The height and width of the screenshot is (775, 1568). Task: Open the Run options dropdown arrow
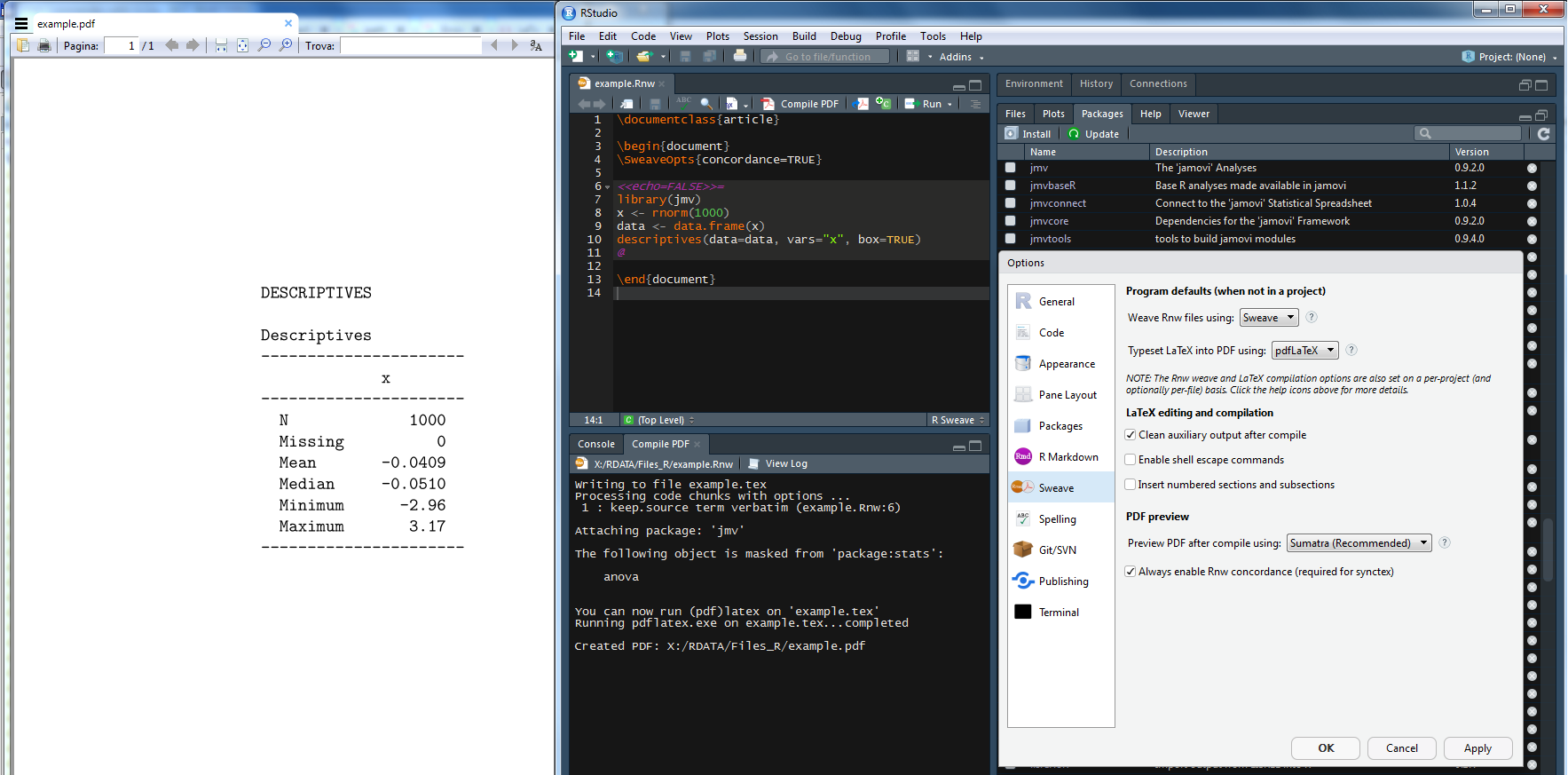coord(950,105)
